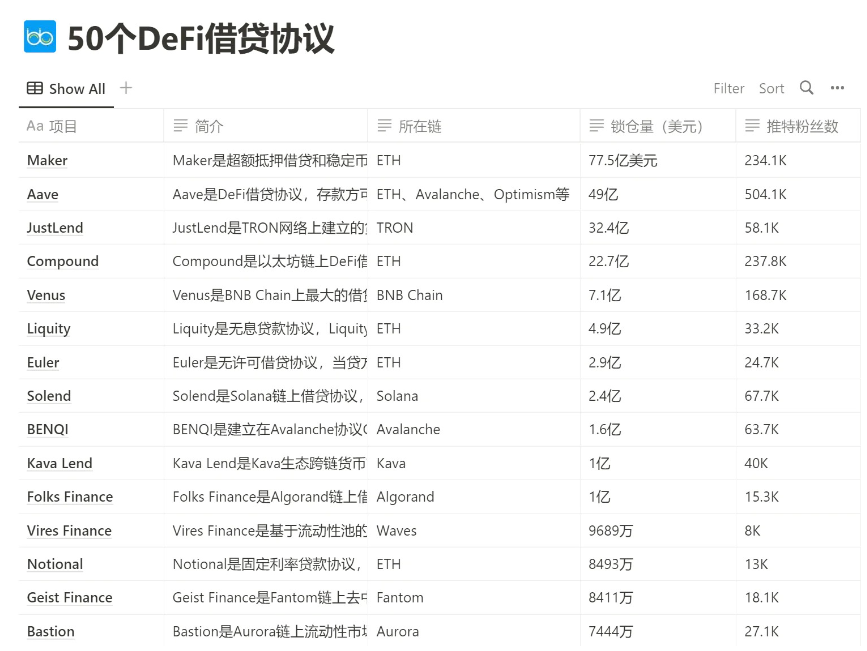The height and width of the screenshot is (651, 867).
Task: Click the 所在链 column header
Action: coord(474,126)
